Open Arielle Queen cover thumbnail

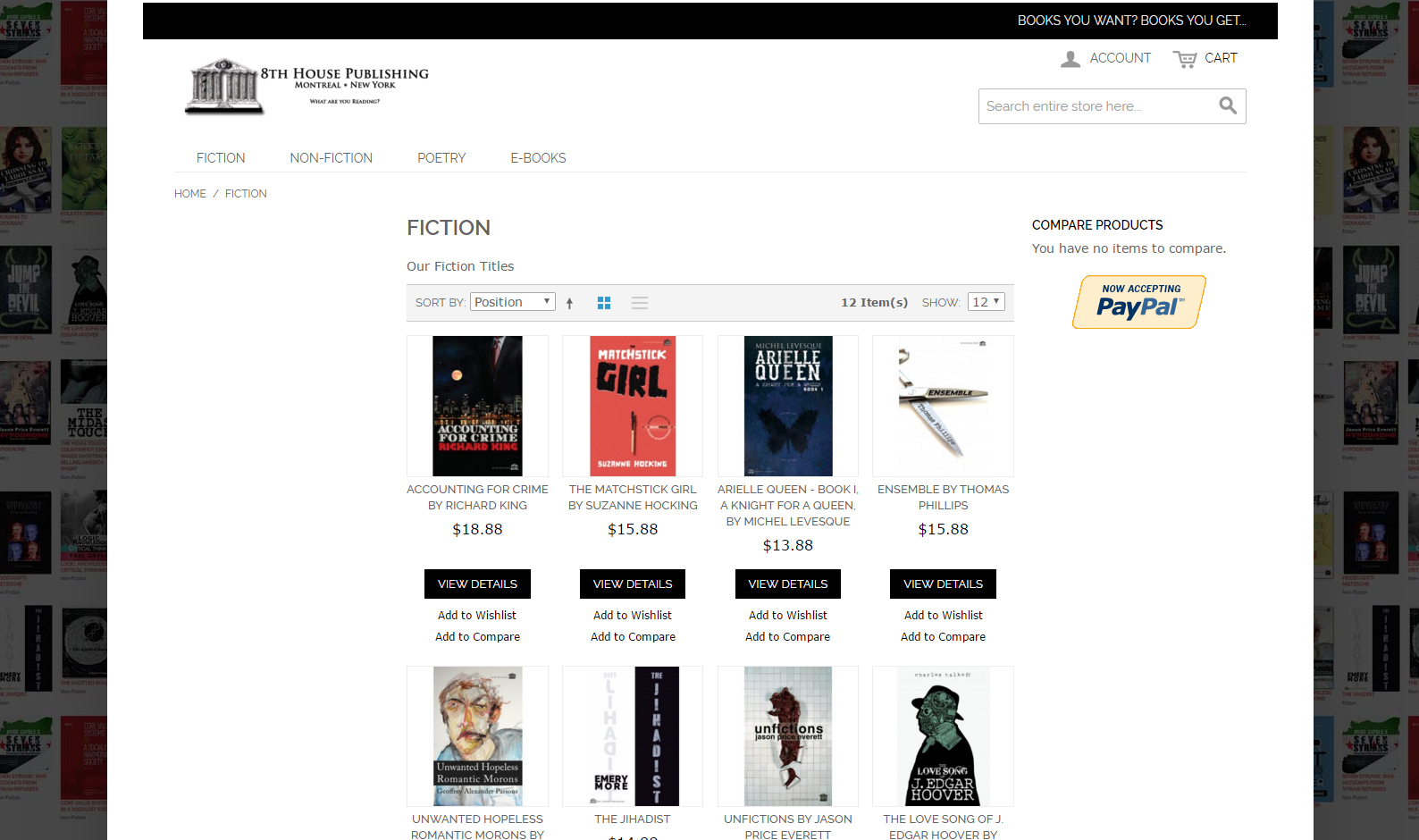click(788, 406)
